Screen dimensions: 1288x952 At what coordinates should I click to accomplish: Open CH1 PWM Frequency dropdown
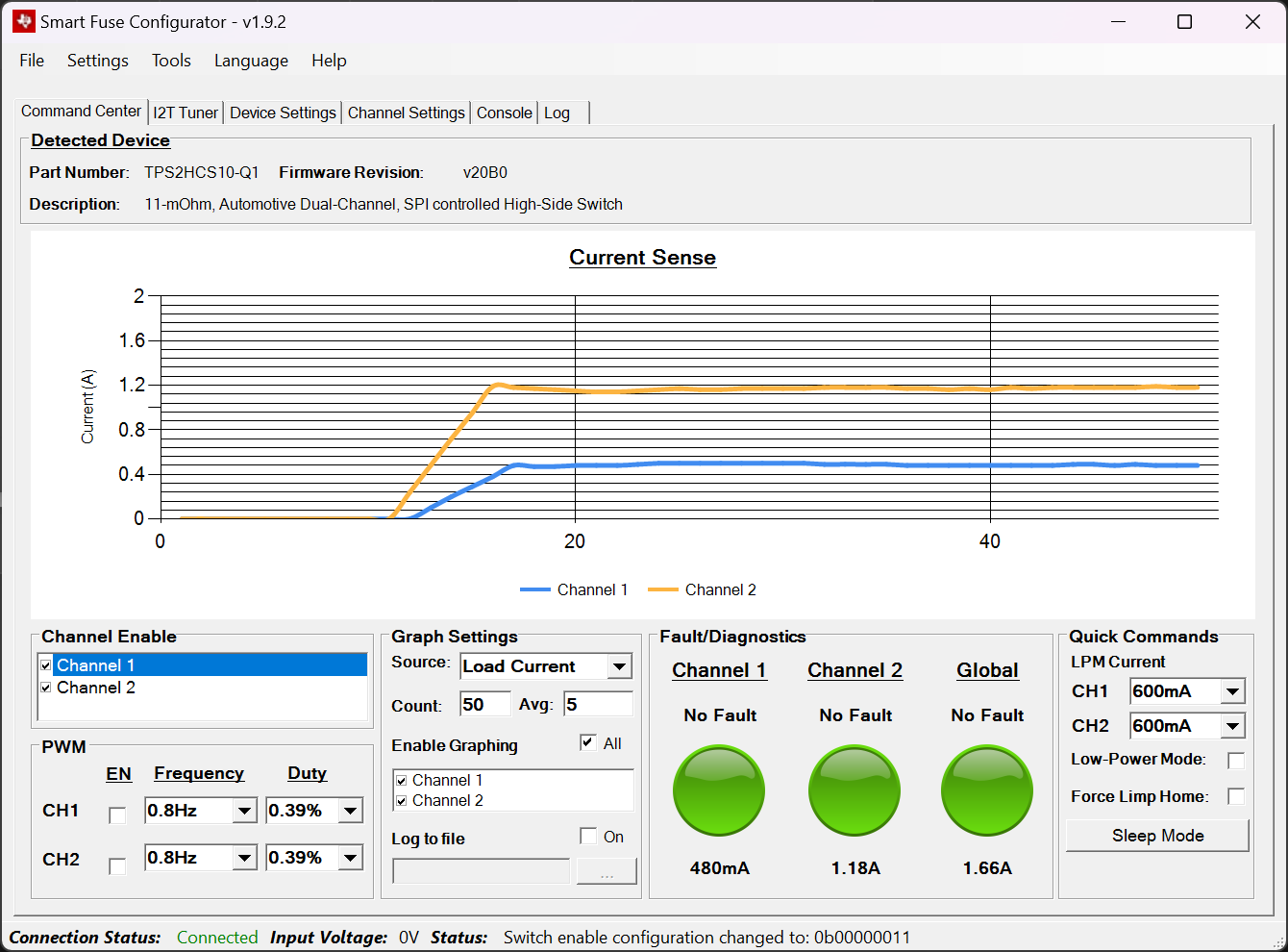coord(245,811)
